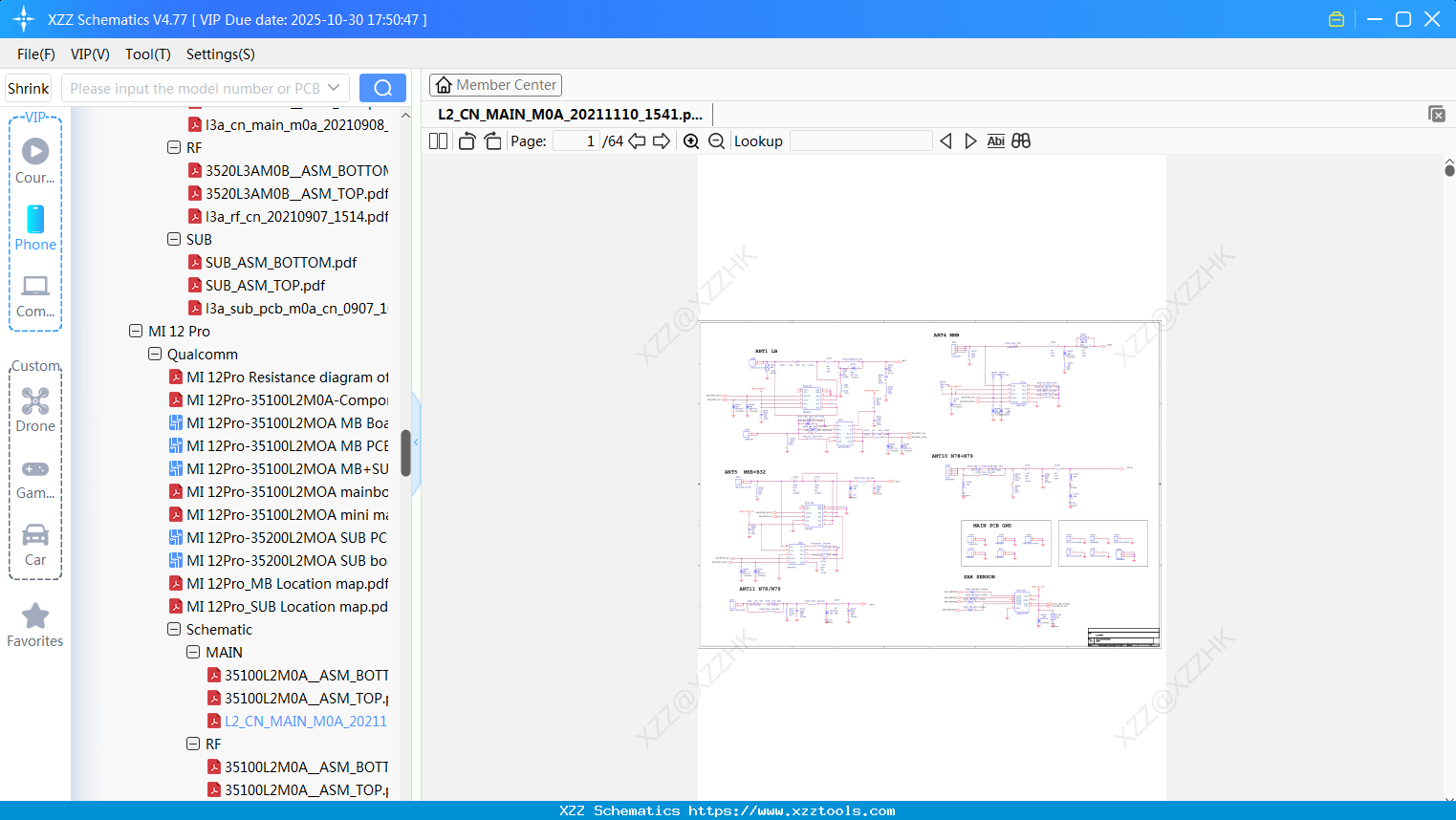Rotate page clockwise icon
Screen dimensions: 1456x820
tap(492, 141)
